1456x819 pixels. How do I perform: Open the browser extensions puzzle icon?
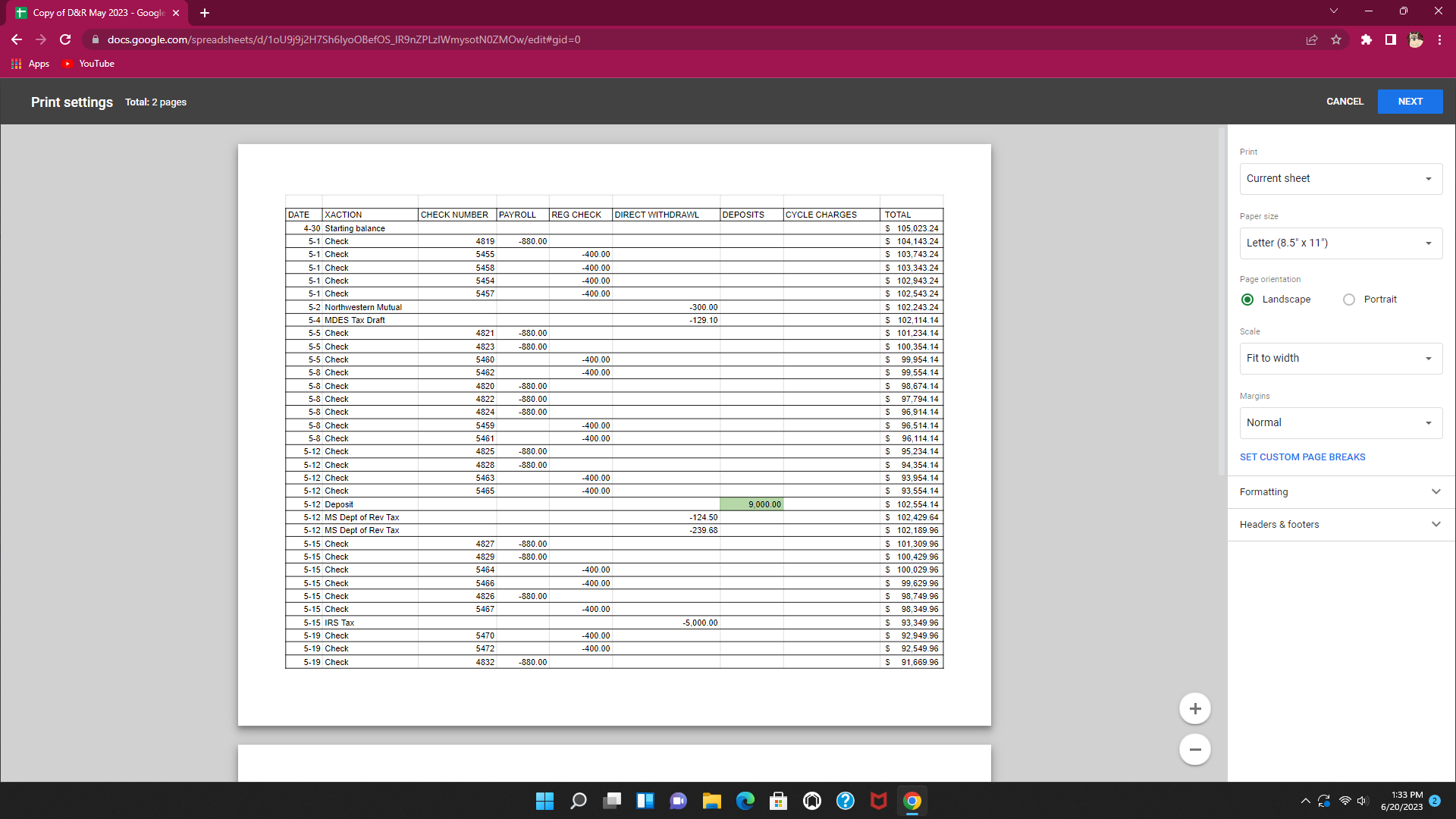click(1366, 39)
